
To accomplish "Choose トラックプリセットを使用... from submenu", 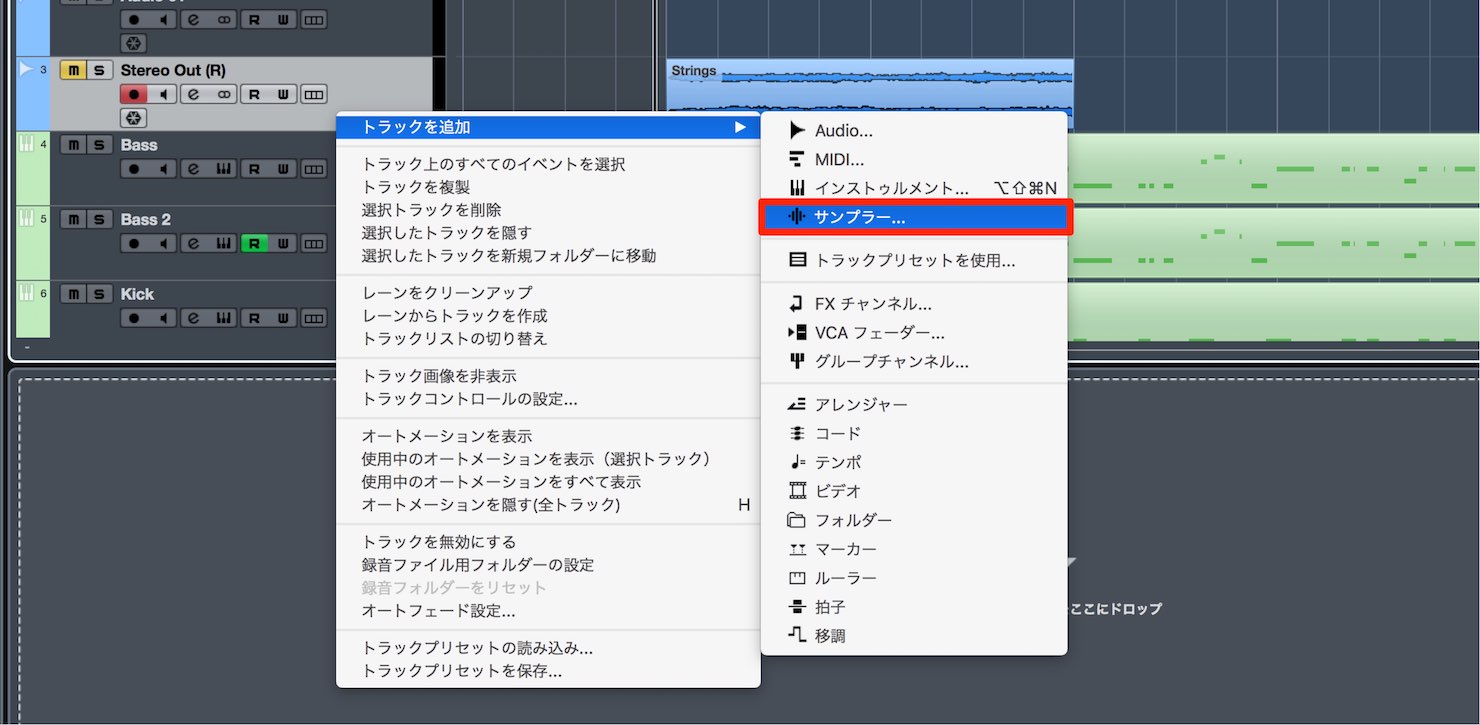I will [x=914, y=260].
